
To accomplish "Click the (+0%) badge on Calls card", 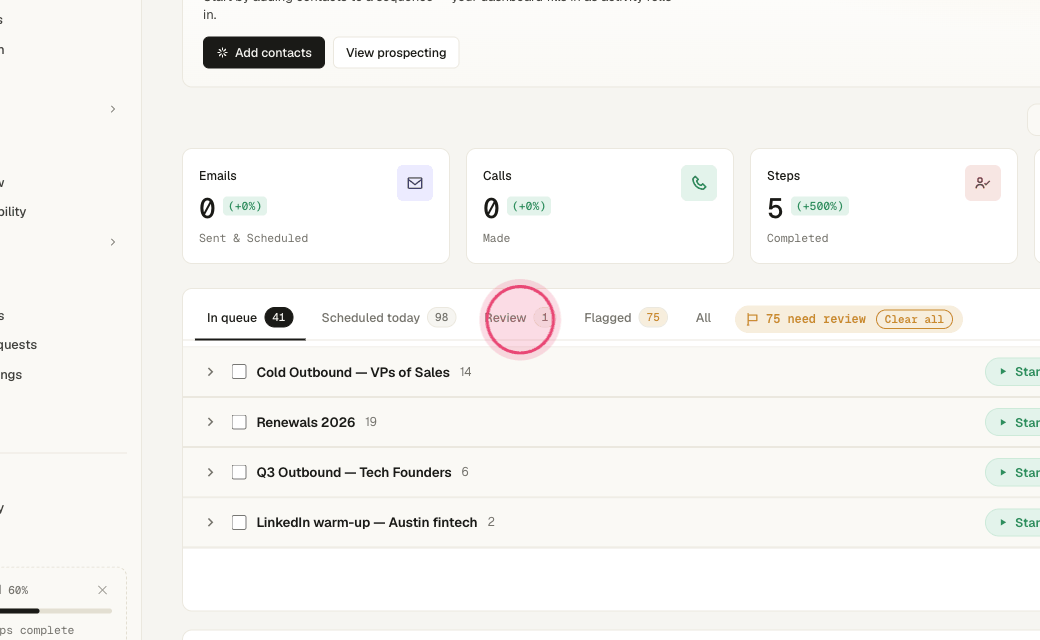I will tap(529, 206).
